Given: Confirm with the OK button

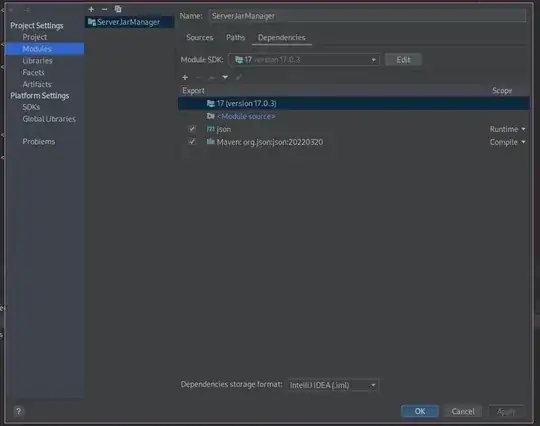Looking at the screenshot, I should (x=420, y=411).
